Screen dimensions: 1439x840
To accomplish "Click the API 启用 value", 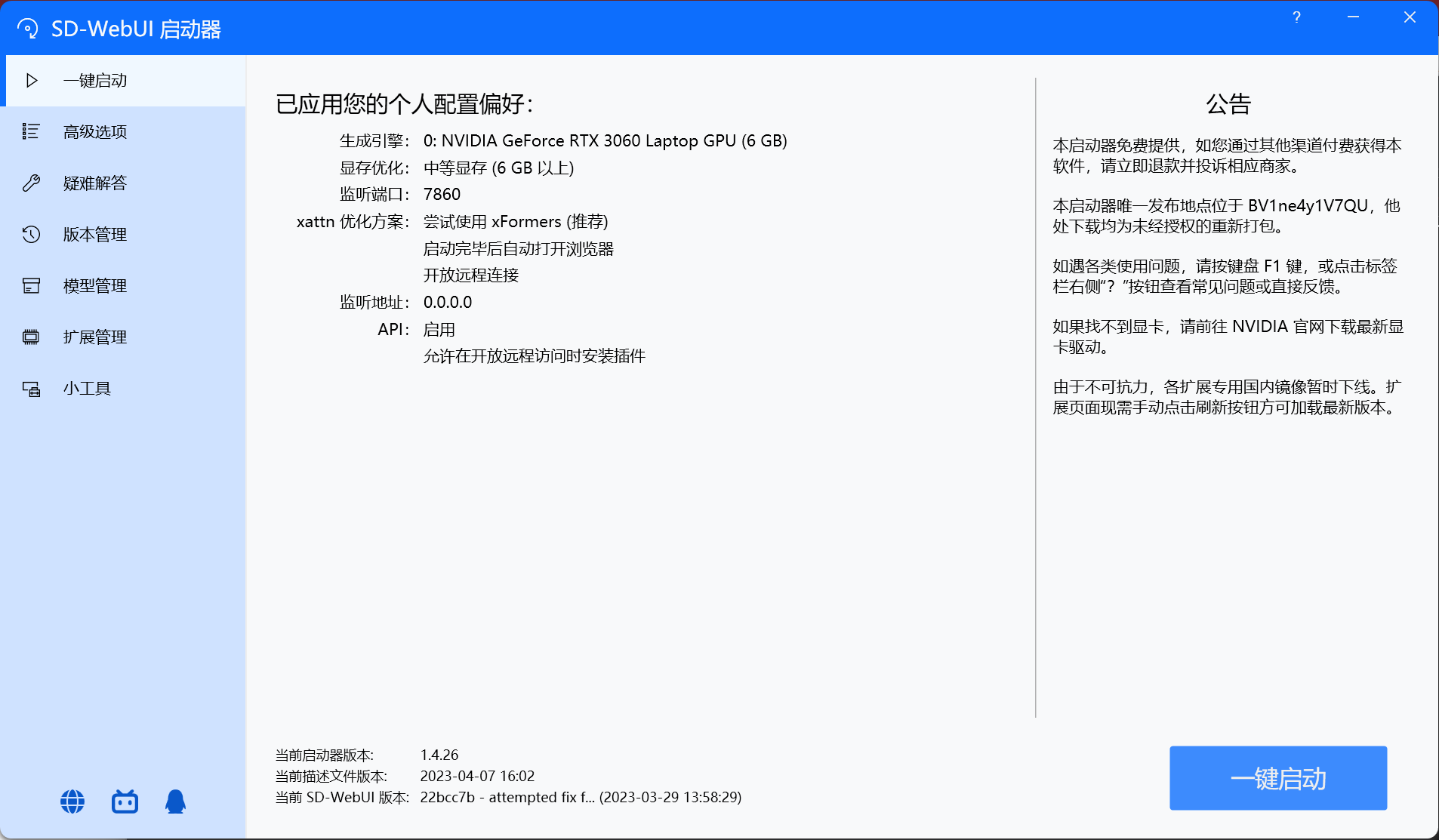I will 439,330.
